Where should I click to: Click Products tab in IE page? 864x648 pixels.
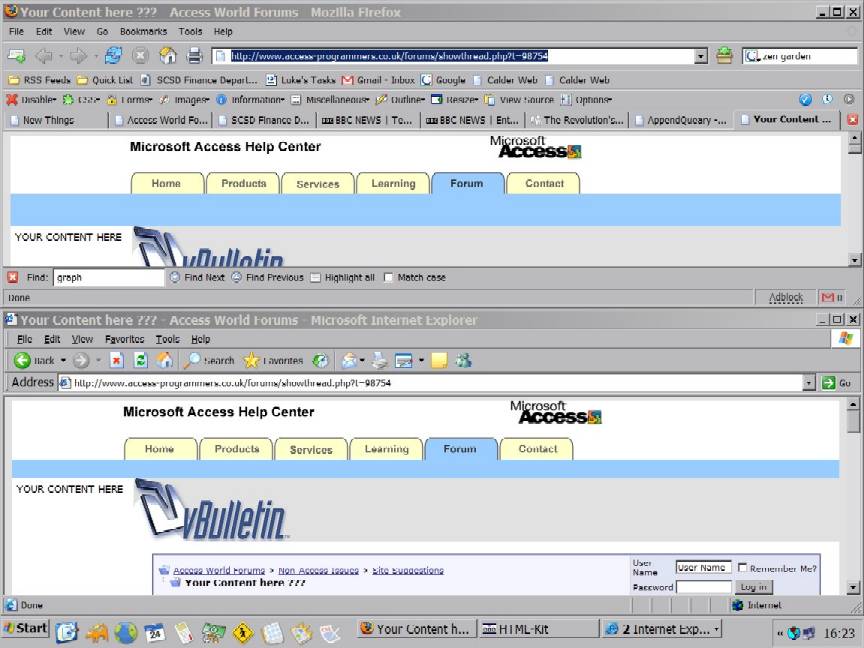point(236,449)
